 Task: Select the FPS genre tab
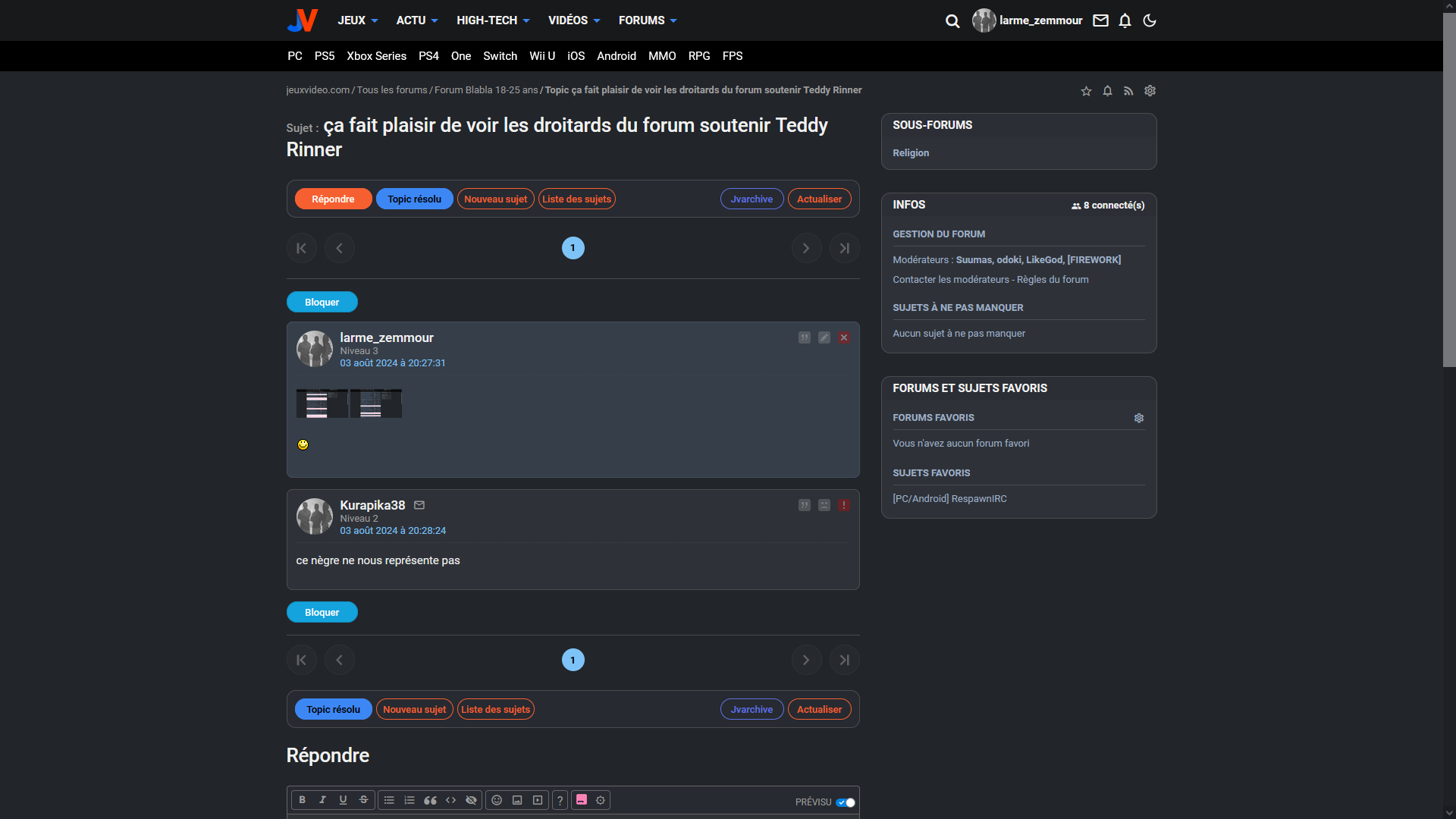tap(733, 56)
